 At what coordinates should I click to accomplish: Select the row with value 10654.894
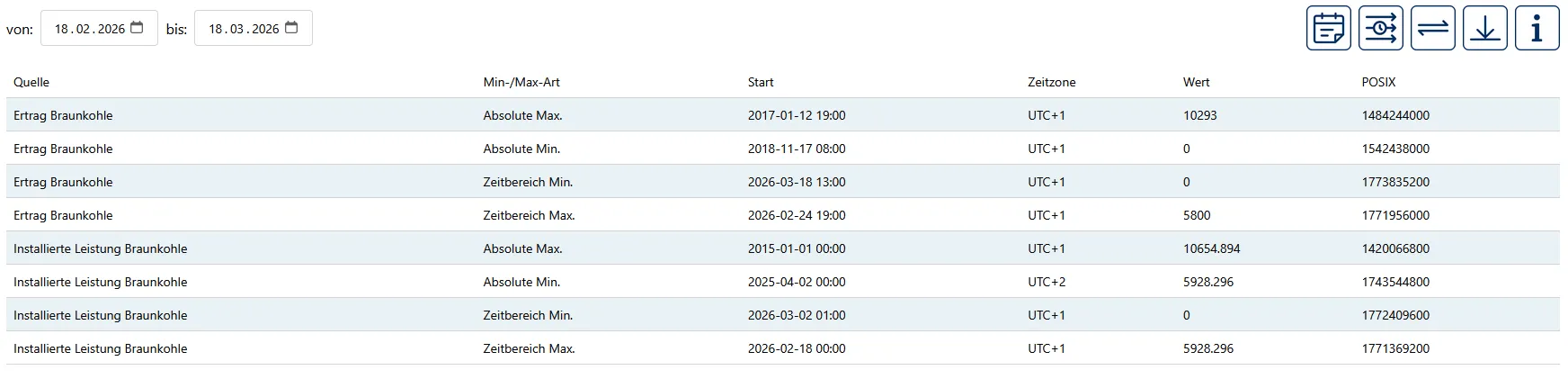click(x=783, y=248)
